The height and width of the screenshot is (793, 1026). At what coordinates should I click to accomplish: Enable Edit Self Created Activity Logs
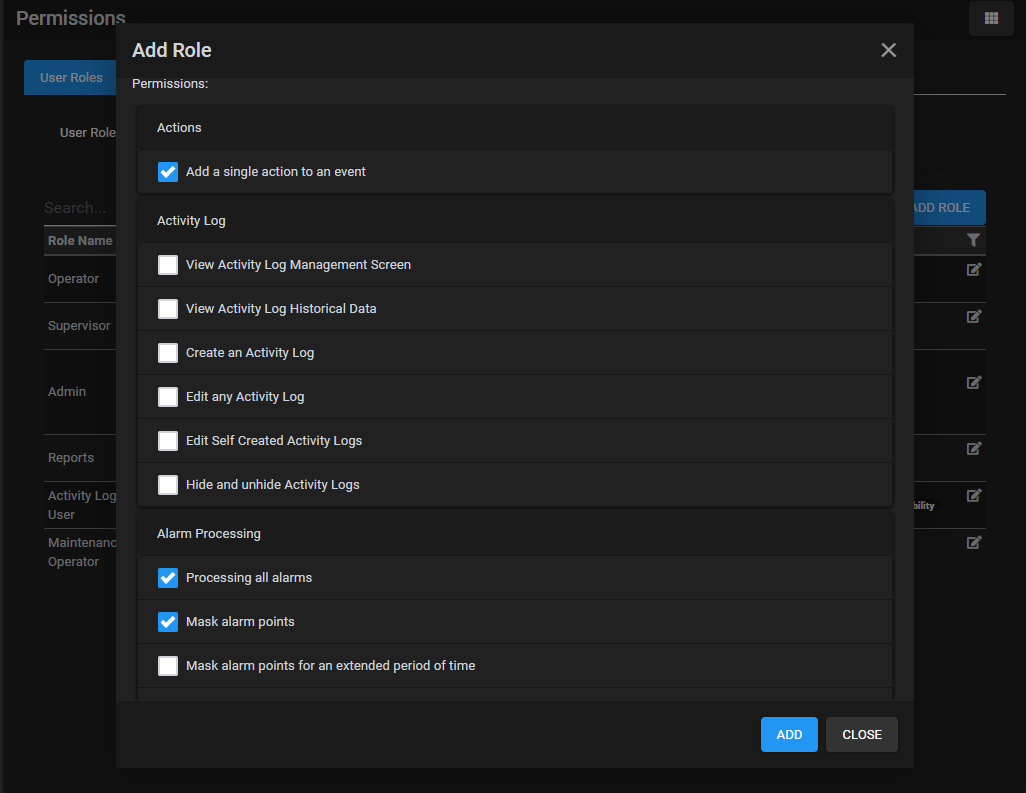click(x=168, y=441)
